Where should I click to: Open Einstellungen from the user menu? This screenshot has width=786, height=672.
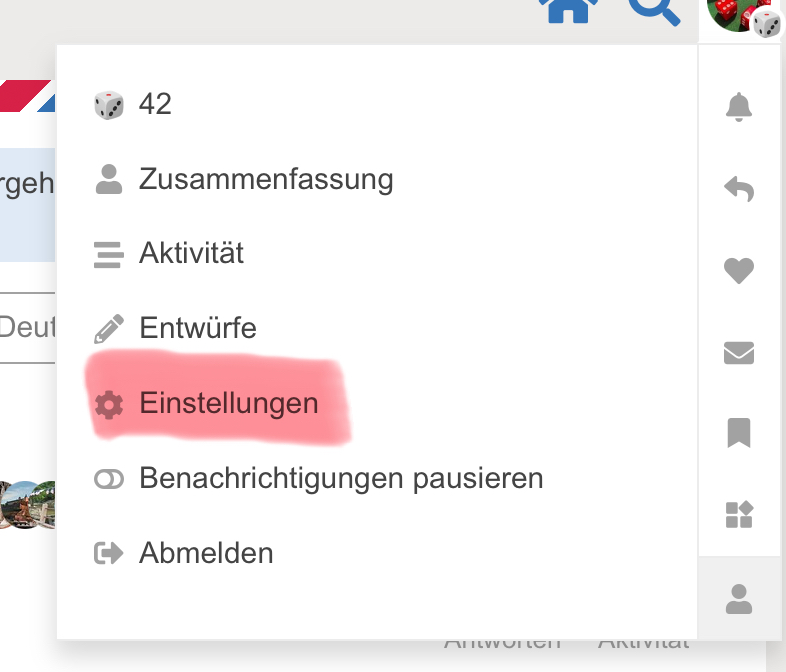tap(228, 404)
